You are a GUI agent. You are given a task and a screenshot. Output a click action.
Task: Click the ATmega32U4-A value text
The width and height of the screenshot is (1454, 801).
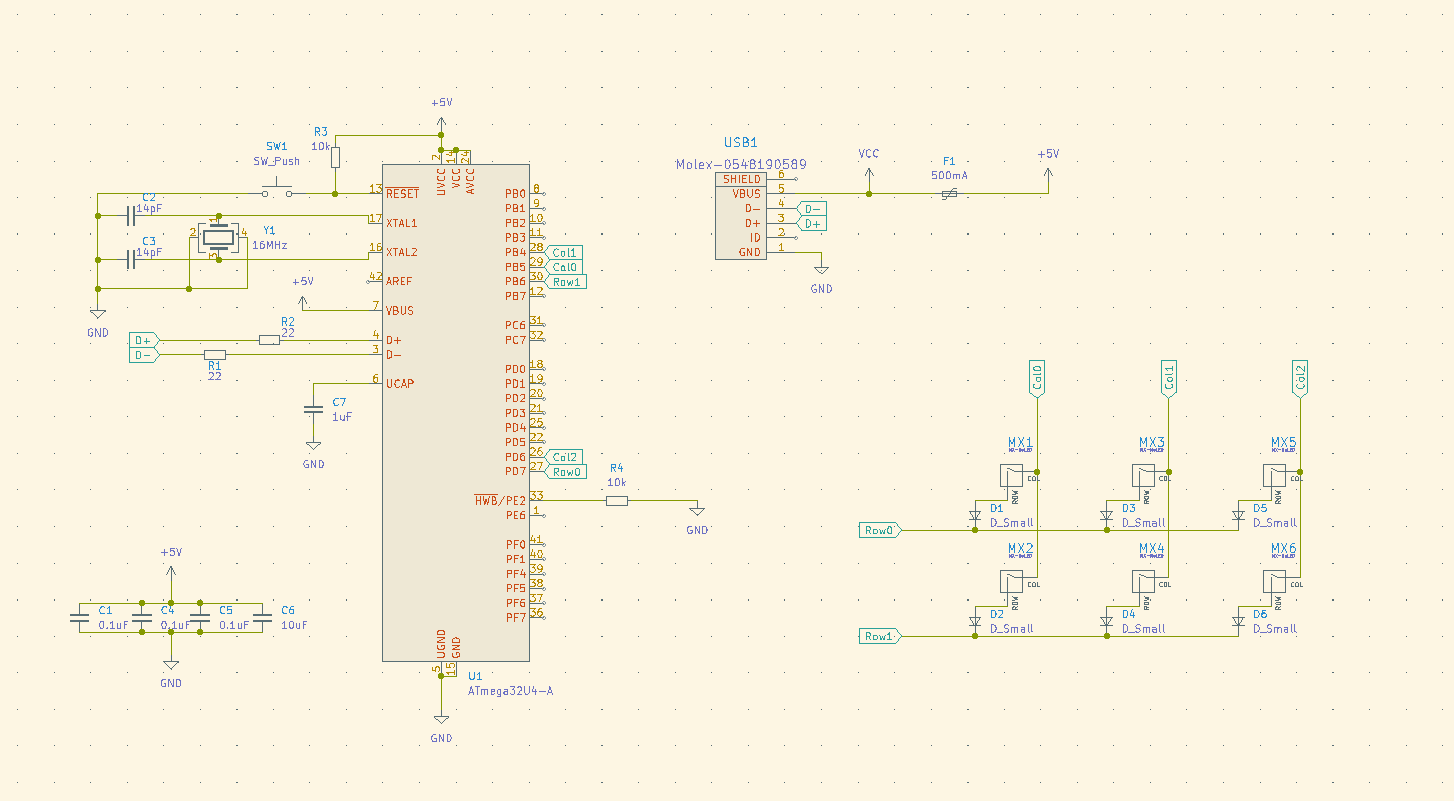click(x=510, y=691)
